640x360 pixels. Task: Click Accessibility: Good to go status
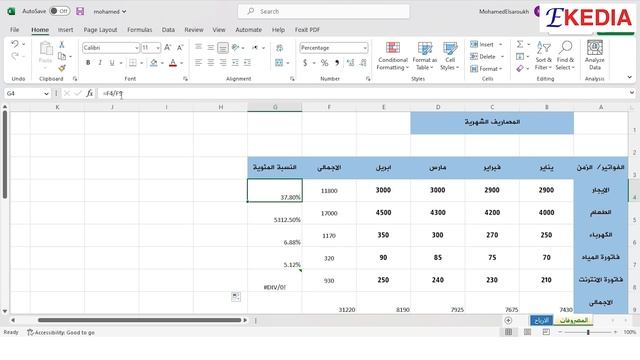coord(61,333)
